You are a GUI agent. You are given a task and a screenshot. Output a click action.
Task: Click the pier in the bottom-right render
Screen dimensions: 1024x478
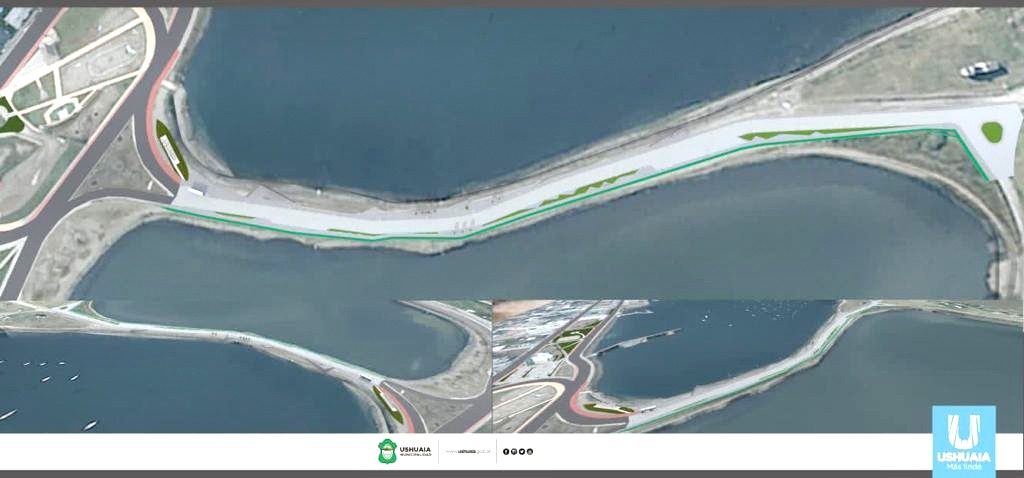(x=642, y=338)
